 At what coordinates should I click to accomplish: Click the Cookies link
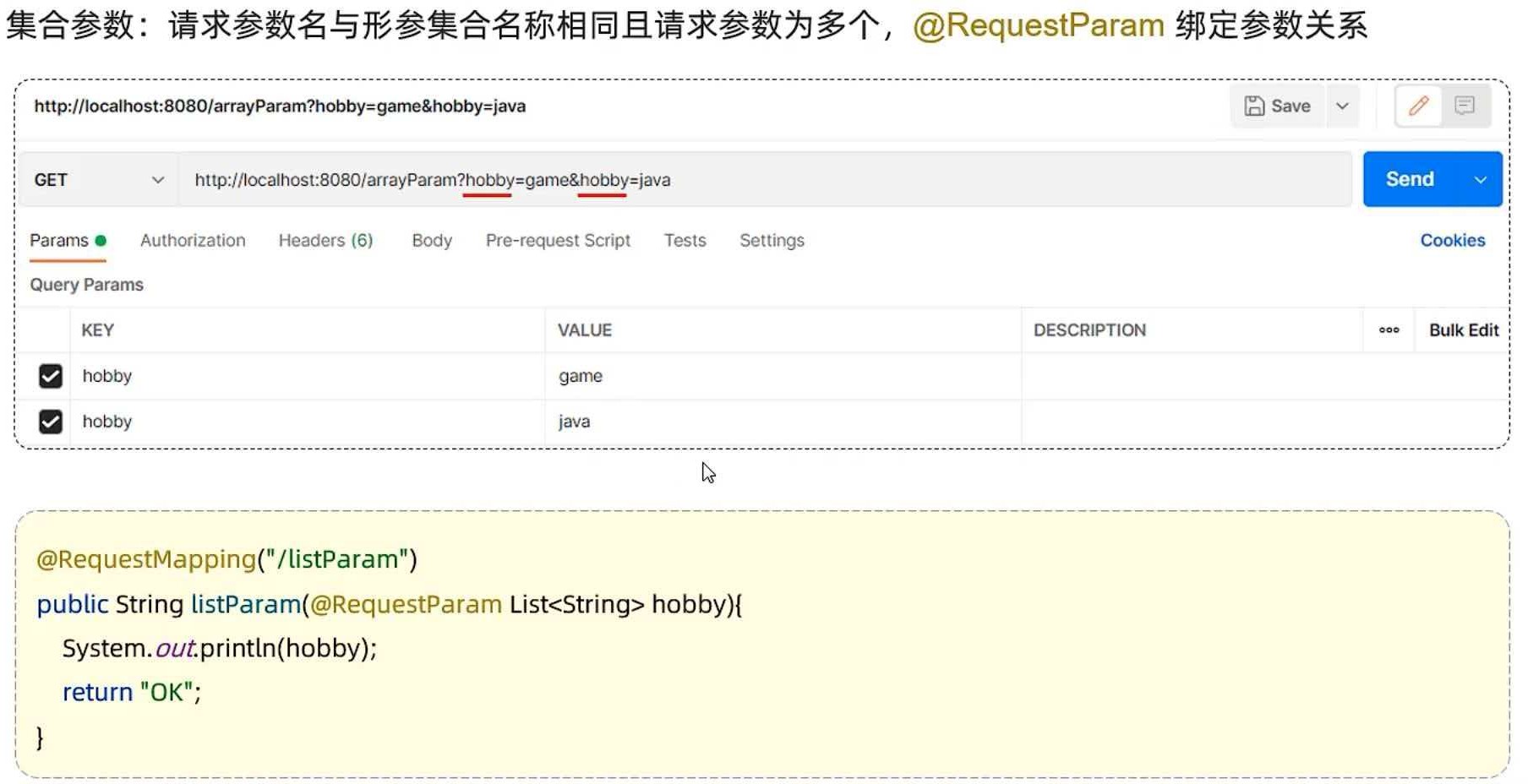pyautogui.click(x=1452, y=241)
